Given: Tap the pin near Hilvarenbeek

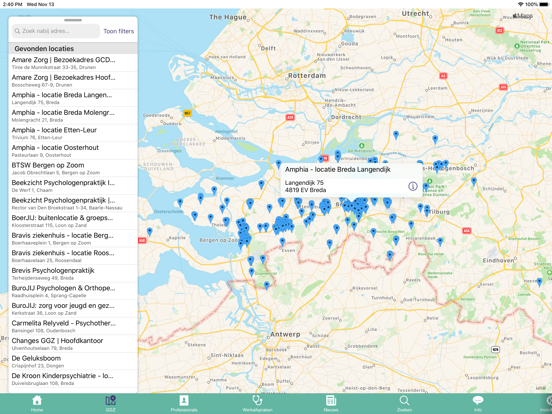Looking at the screenshot, I should tap(440, 242).
